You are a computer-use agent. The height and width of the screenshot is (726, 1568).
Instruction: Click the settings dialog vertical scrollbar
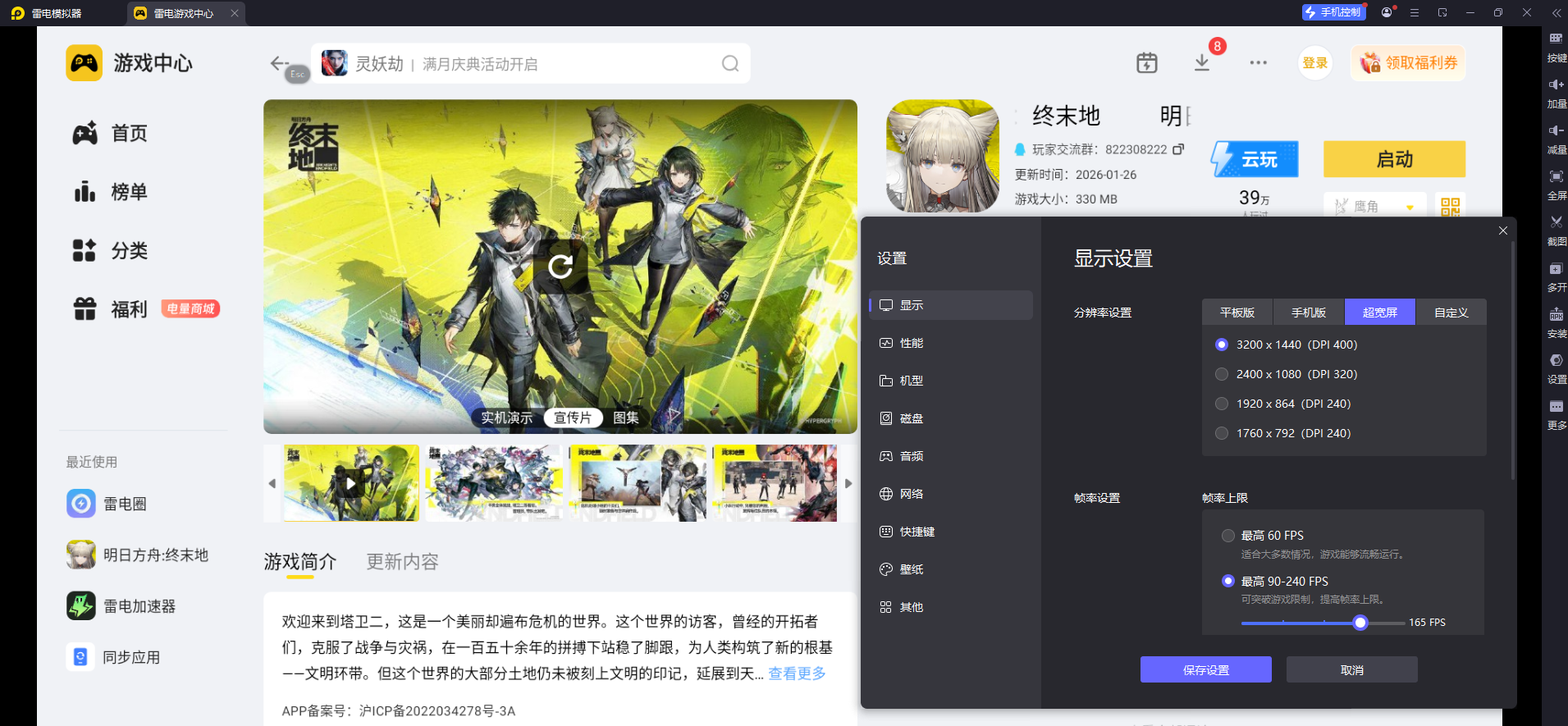[x=1512, y=361]
